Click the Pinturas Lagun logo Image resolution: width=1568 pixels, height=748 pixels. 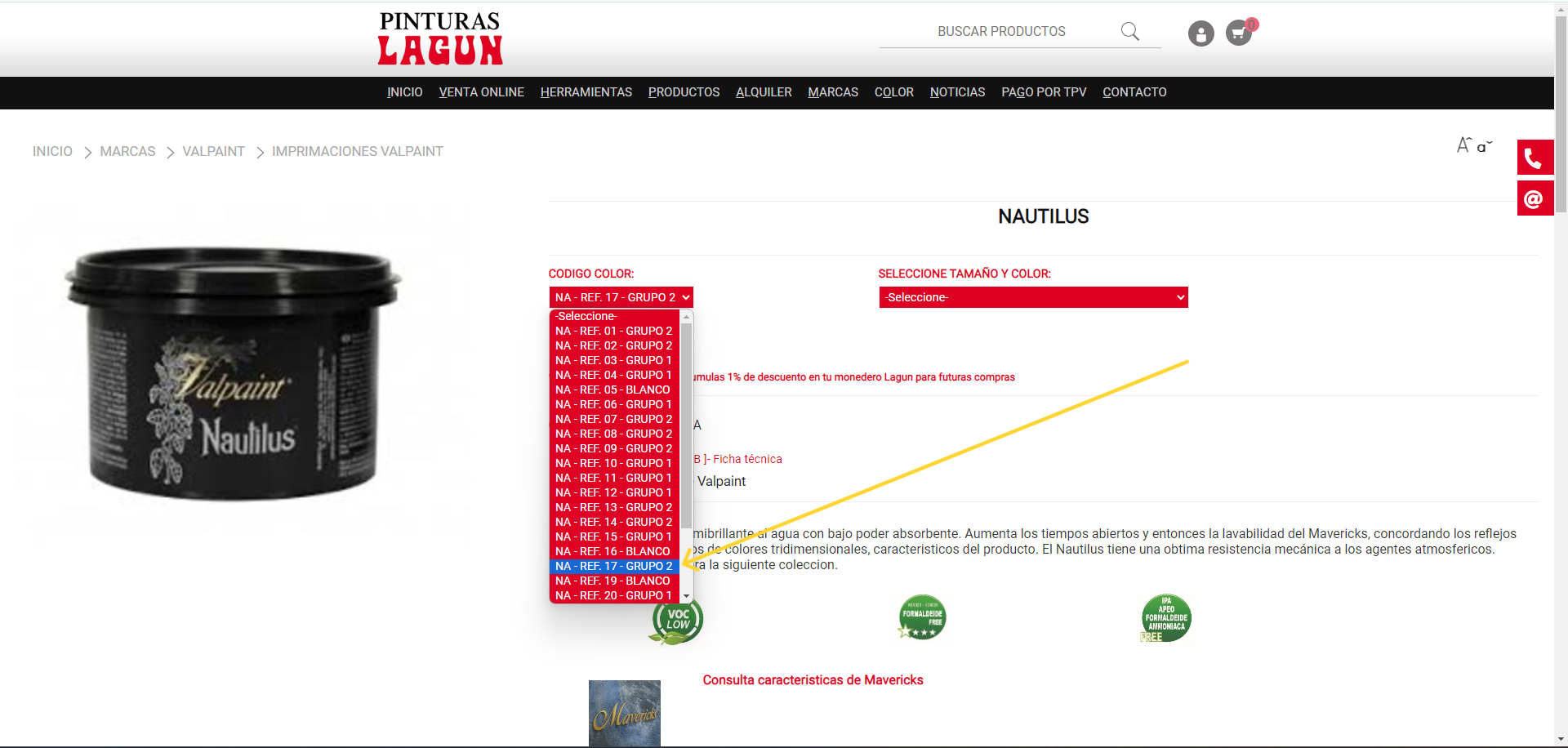click(440, 38)
